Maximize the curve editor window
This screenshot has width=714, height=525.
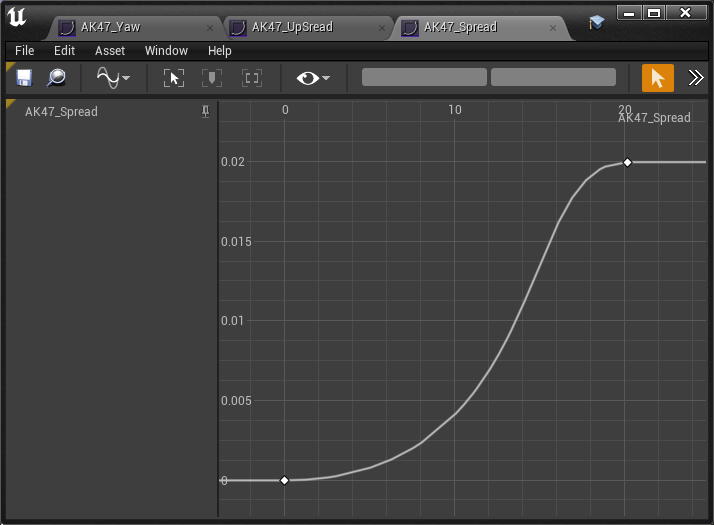[x=654, y=13]
